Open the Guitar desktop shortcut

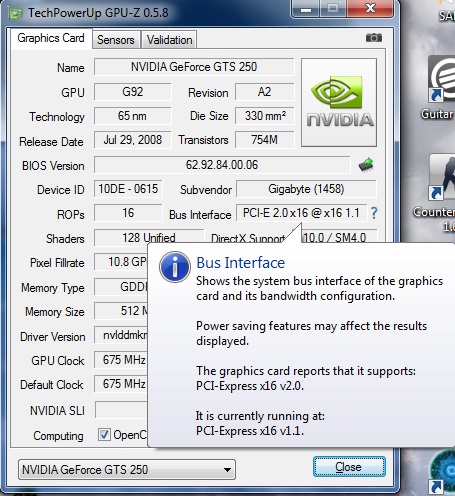441,88
